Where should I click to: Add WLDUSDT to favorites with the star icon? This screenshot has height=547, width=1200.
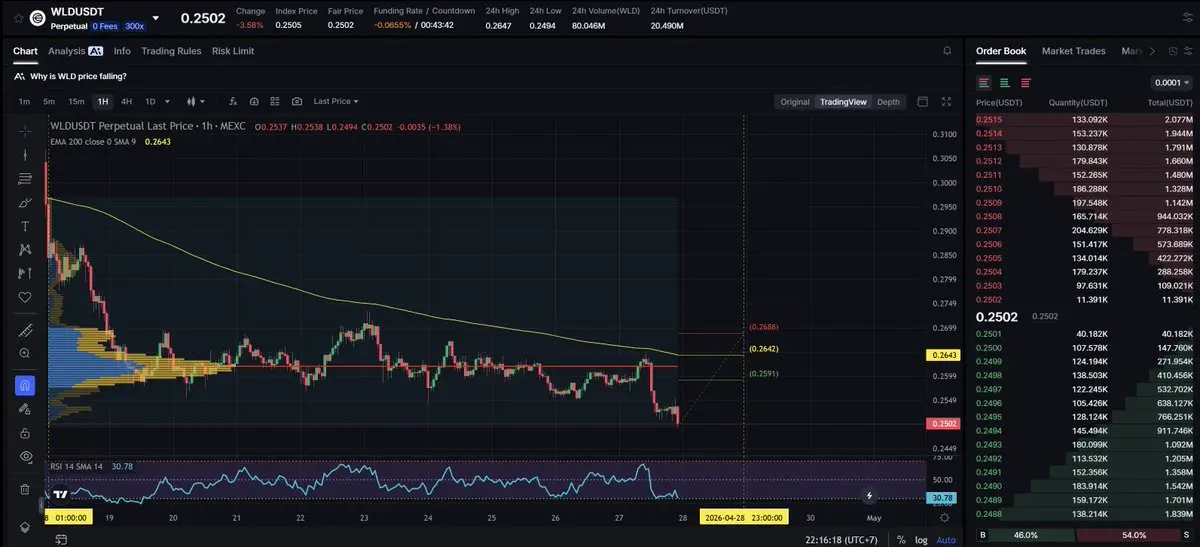[x=18, y=18]
